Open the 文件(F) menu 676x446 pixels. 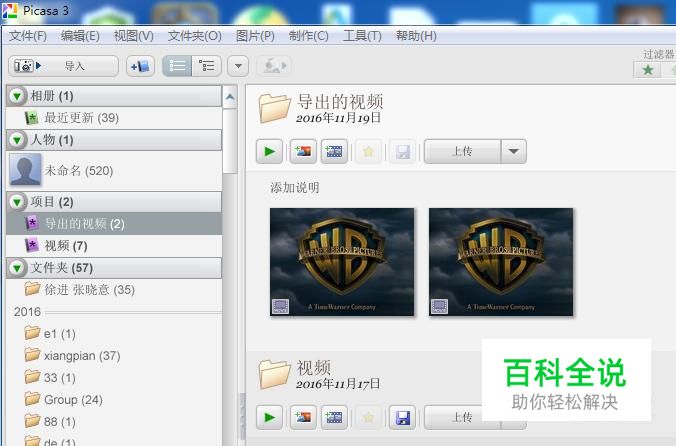pyautogui.click(x=28, y=36)
